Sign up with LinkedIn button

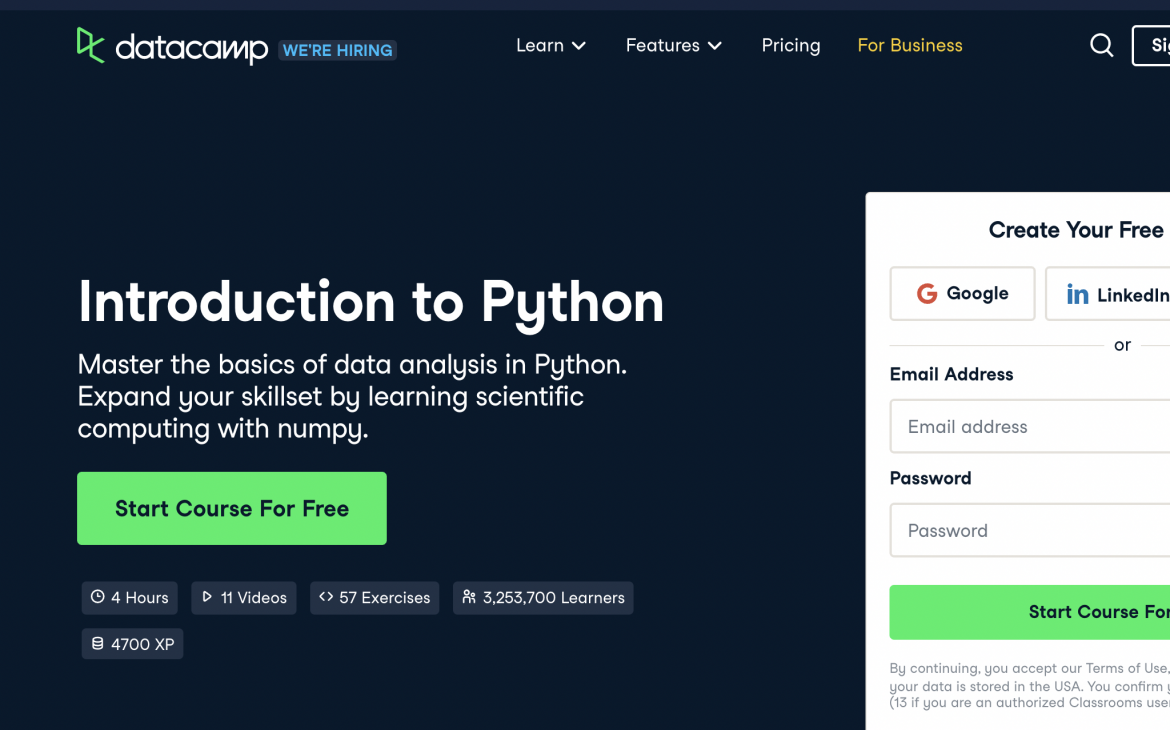click(x=1108, y=293)
